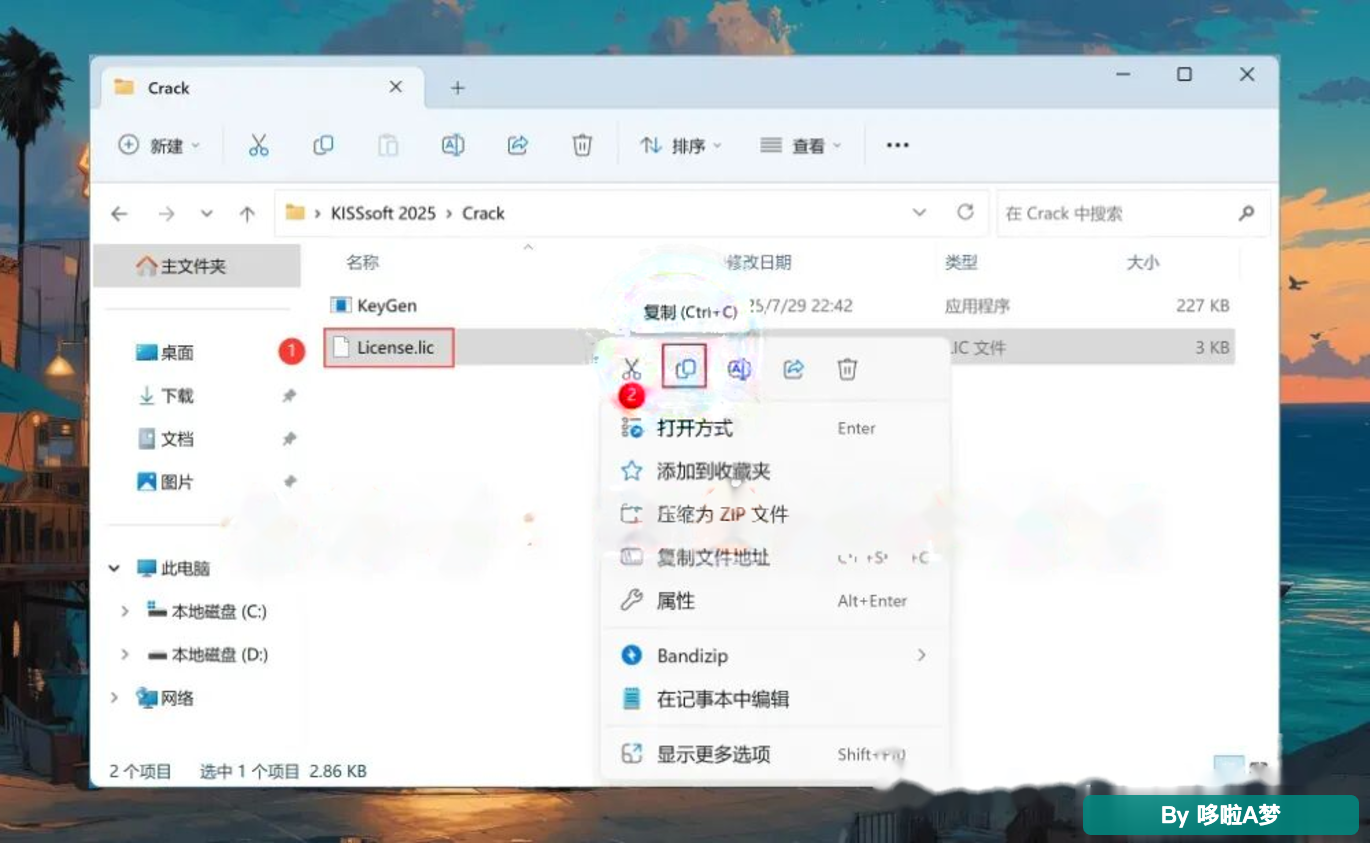The height and width of the screenshot is (843, 1370).
Task: Click the Share icon in the top toolbar
Action: tap(517, 145)
